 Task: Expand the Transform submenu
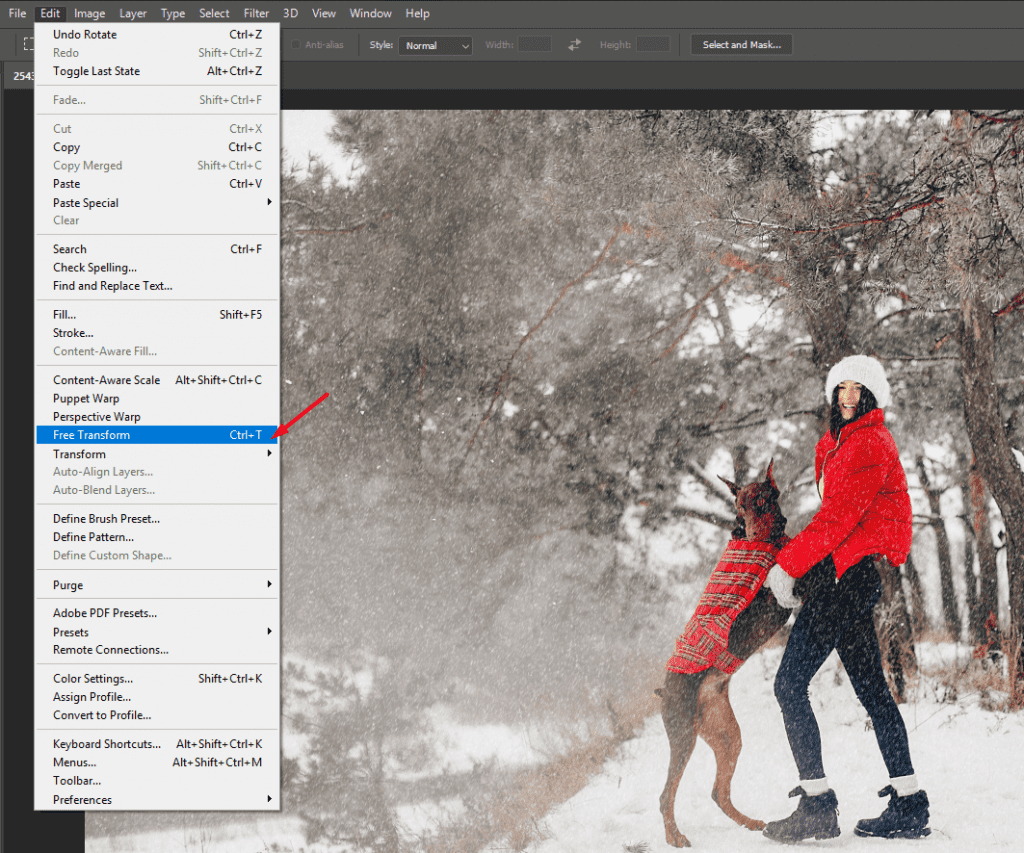(157, 453)
